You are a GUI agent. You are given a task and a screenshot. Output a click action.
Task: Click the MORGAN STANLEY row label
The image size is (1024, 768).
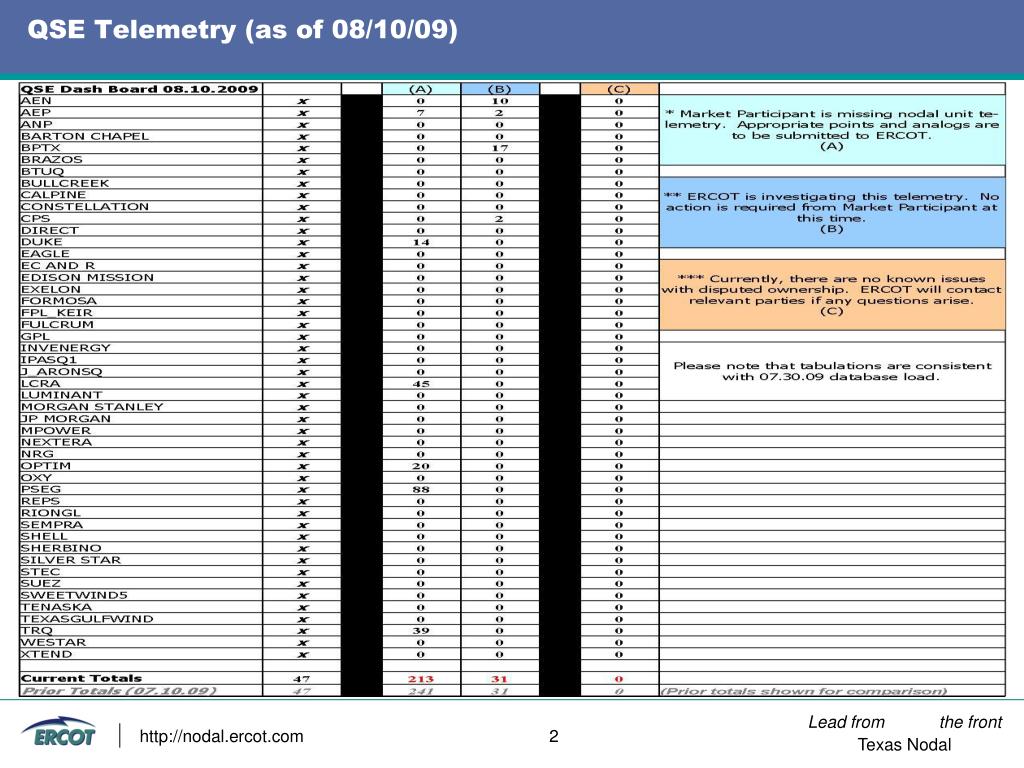pos(92,406)
